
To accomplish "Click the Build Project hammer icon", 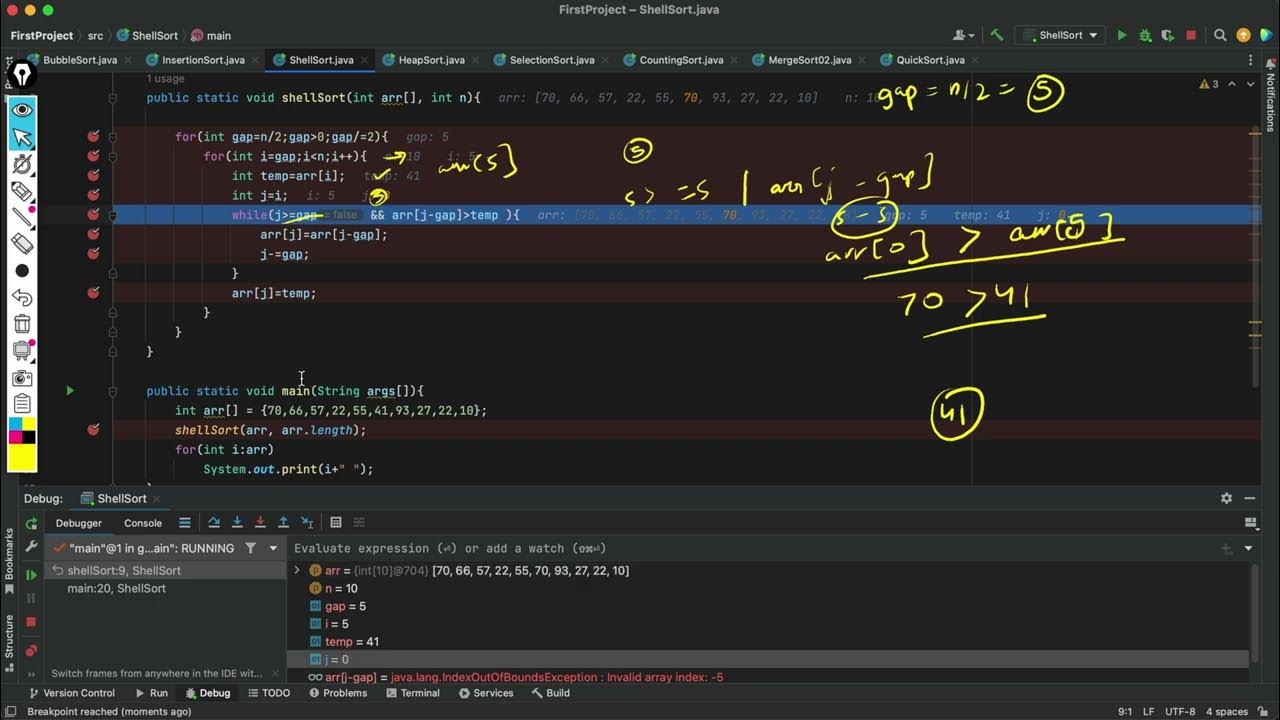I will [996, 35].
